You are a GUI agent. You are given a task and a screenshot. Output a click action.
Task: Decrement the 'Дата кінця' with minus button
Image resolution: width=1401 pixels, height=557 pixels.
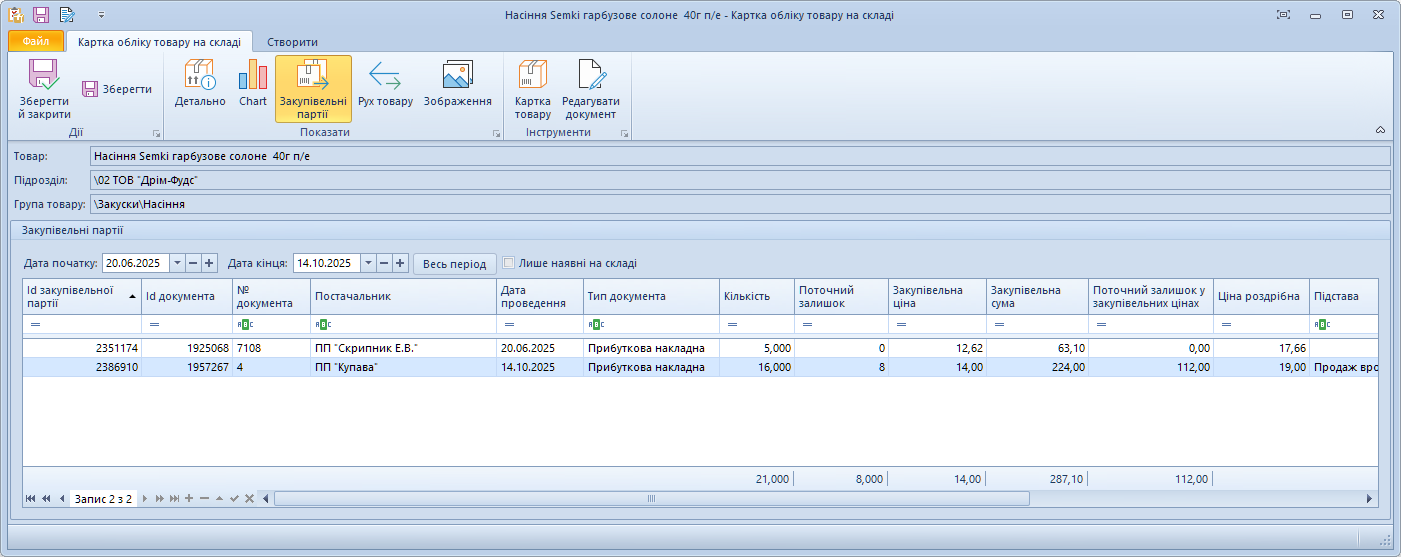(384, 263)
